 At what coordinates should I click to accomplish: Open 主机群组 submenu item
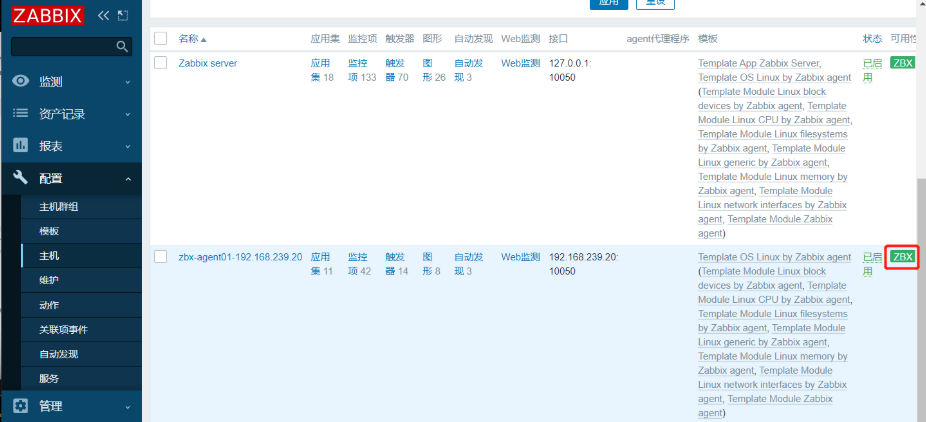click(58, 207)
